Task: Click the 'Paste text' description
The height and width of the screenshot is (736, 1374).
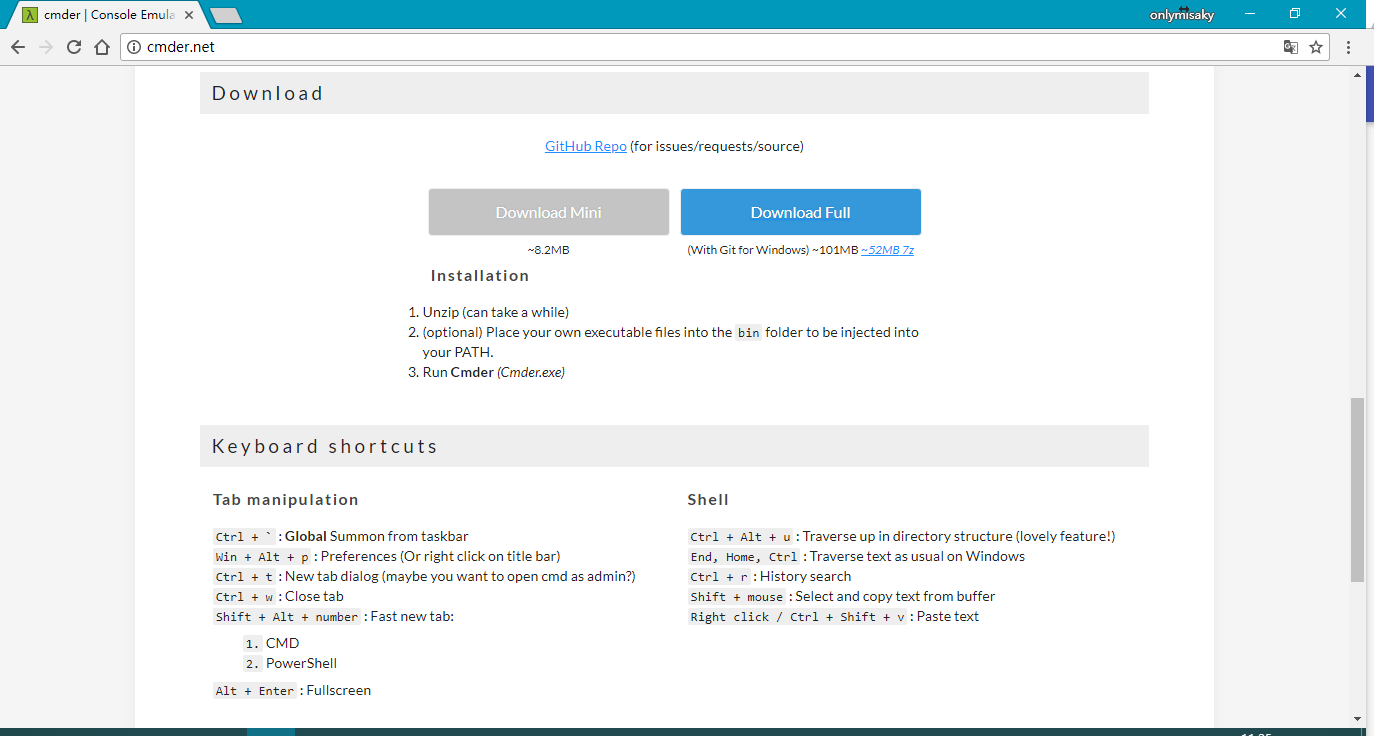Action: point(948,616)
